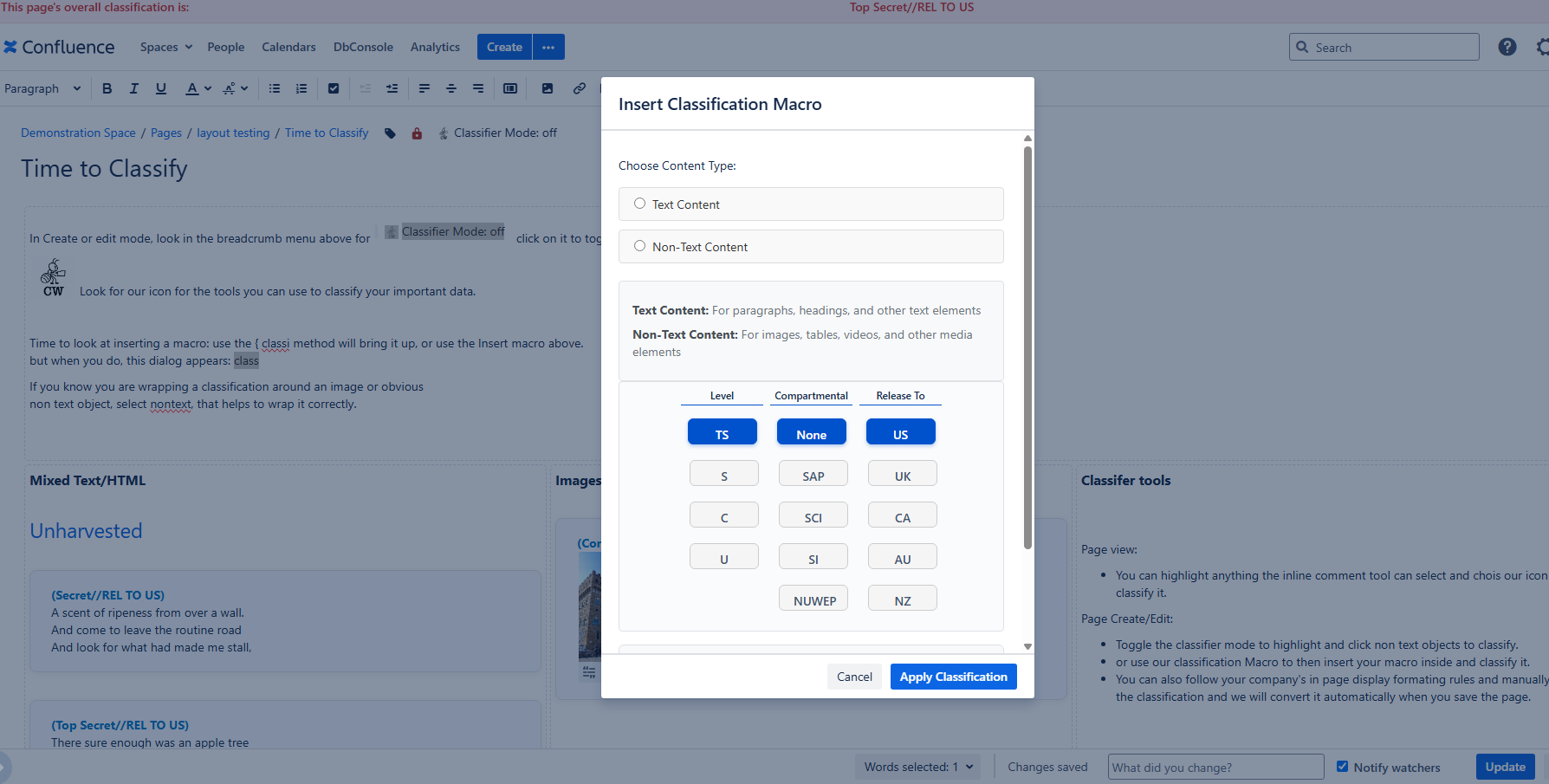Image resolution: width=1549 pixels, height=784 pixels.
Task: Navigate to the Calendars section
Action: click(x=288, y=47)
